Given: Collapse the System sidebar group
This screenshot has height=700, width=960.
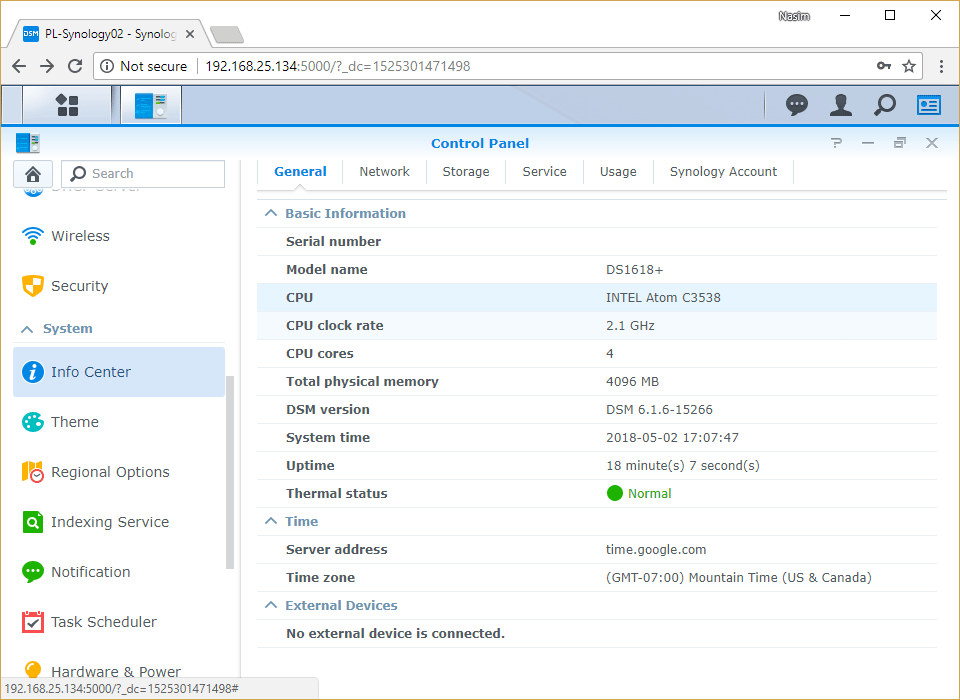Looking at the screenshot, I should 27,329.
